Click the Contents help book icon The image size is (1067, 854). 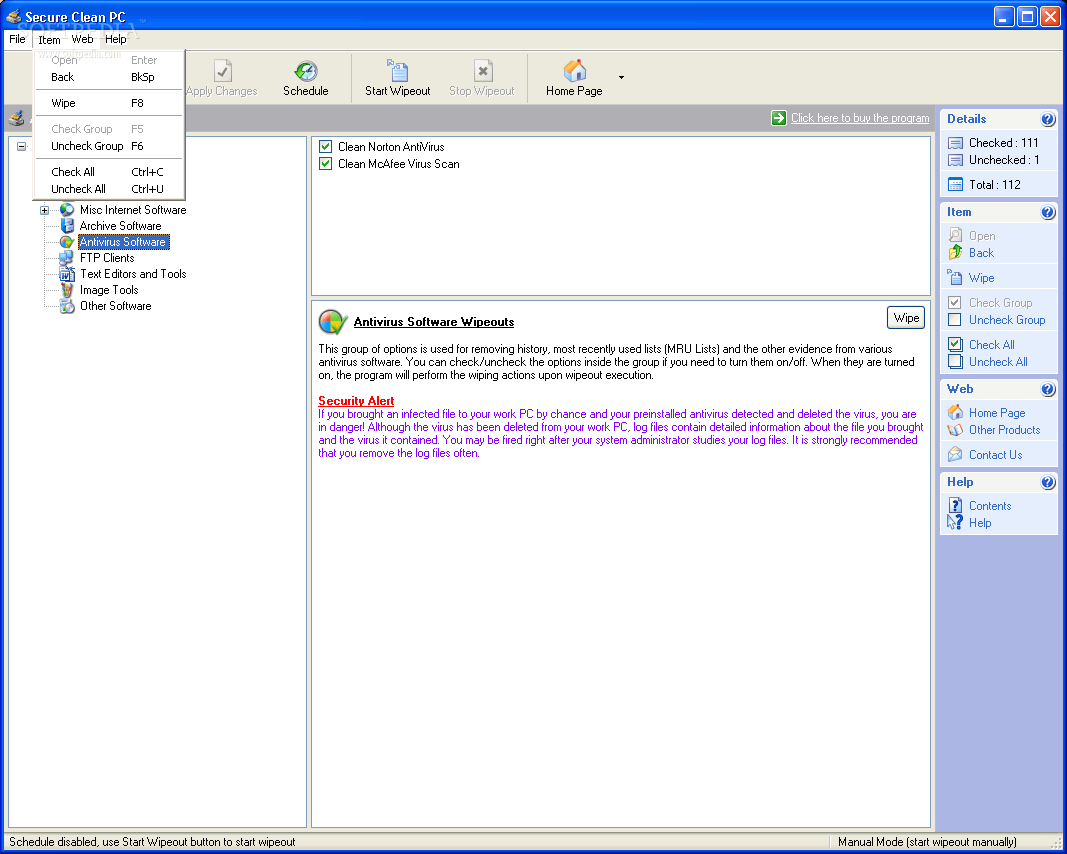955,506
